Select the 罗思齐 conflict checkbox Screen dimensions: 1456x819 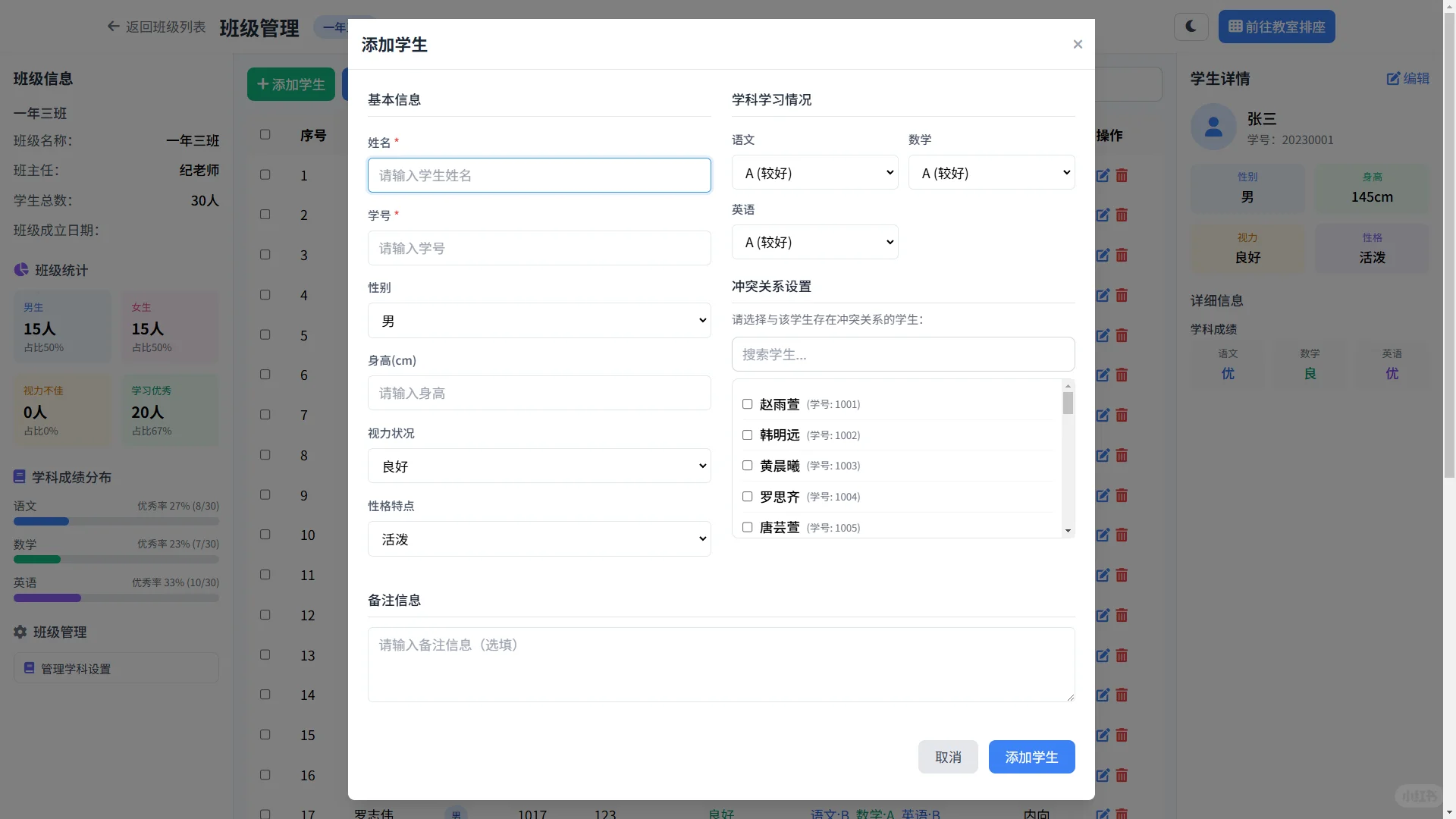tap(747, 497)
